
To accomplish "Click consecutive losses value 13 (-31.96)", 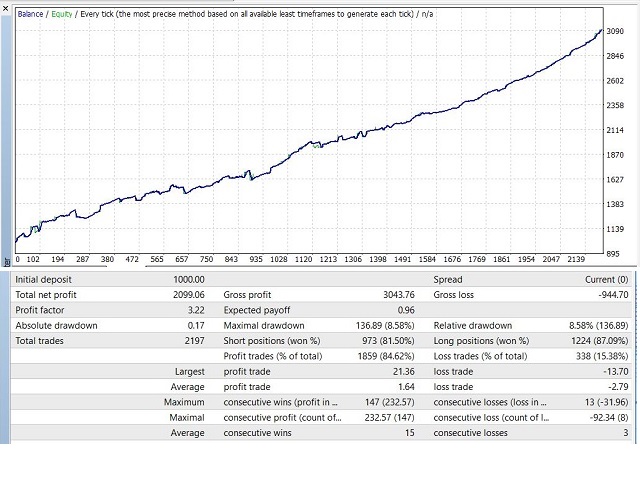I will tap(606, 402).
